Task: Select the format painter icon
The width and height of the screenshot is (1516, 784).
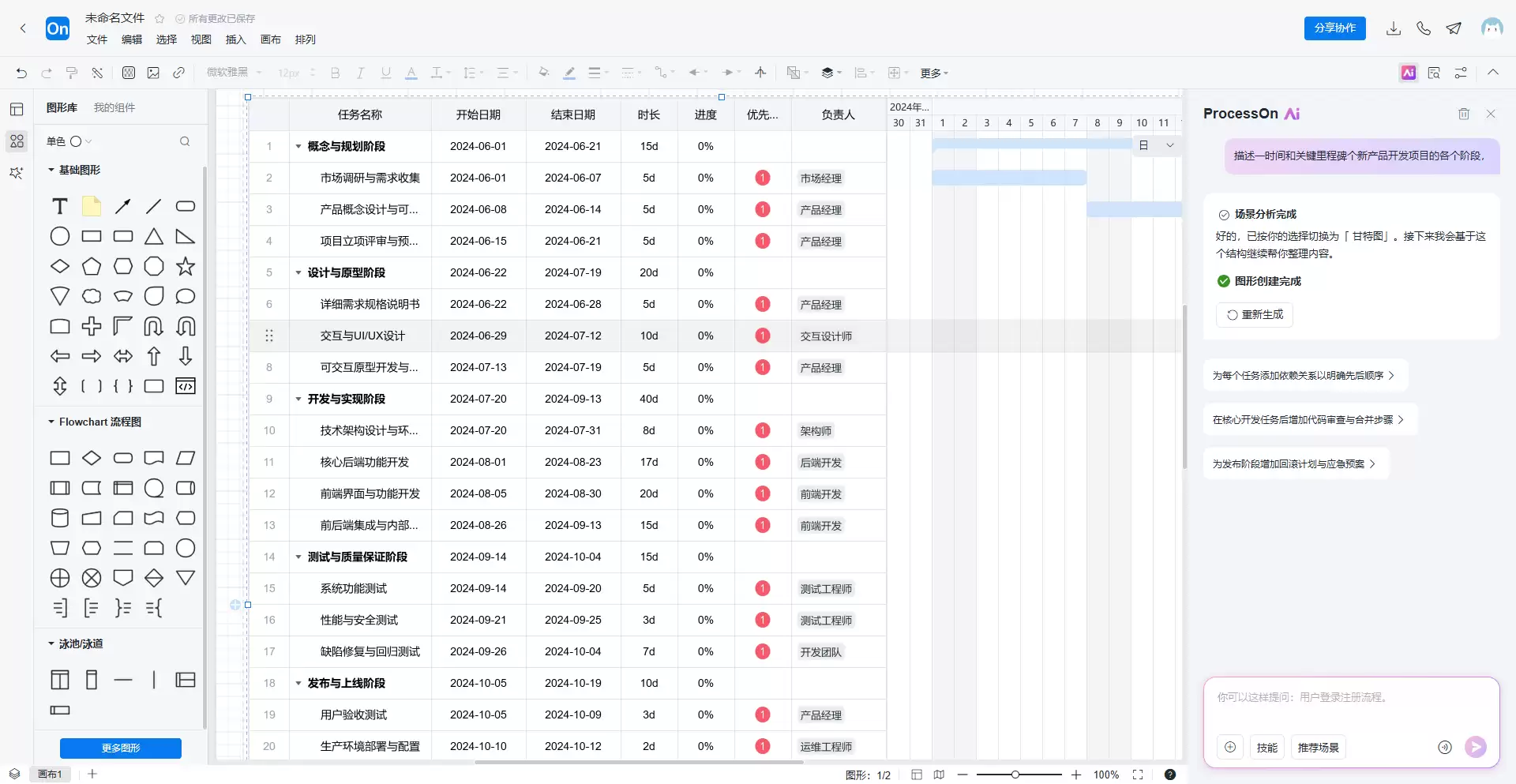Action: click(x=72, y=73)
